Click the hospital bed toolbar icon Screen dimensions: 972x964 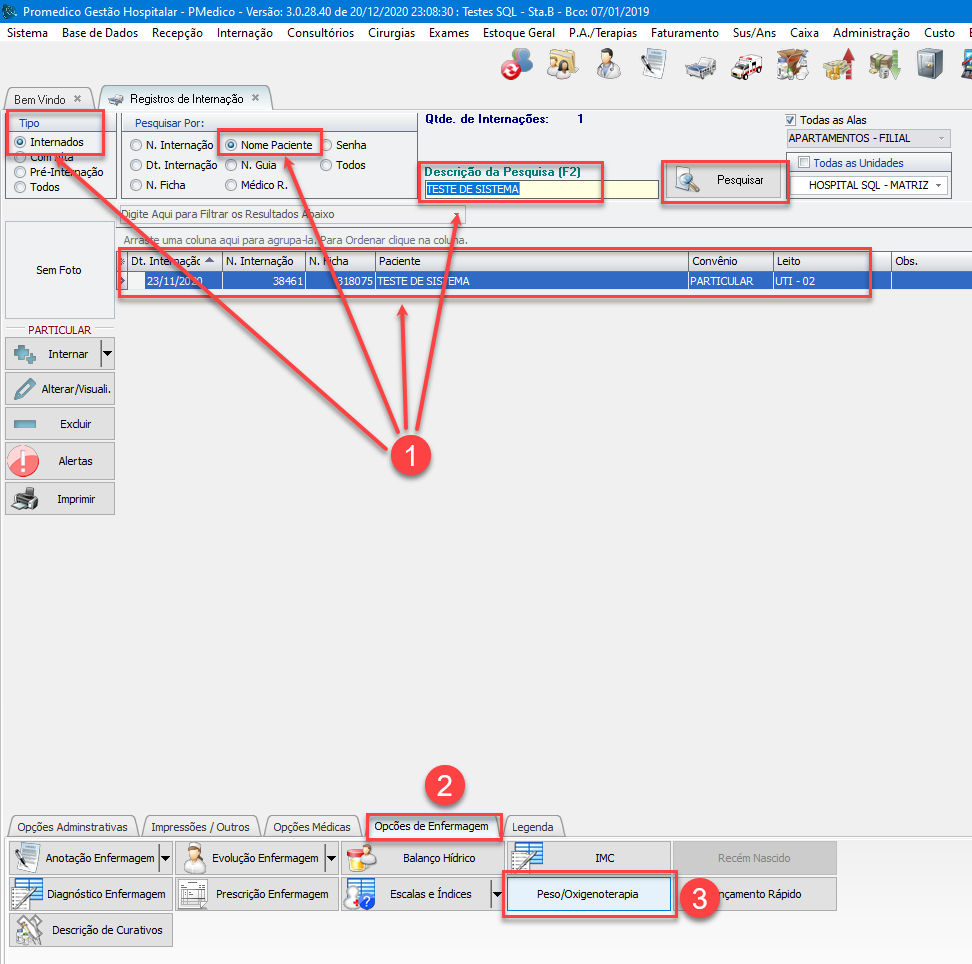coord(700,67)
